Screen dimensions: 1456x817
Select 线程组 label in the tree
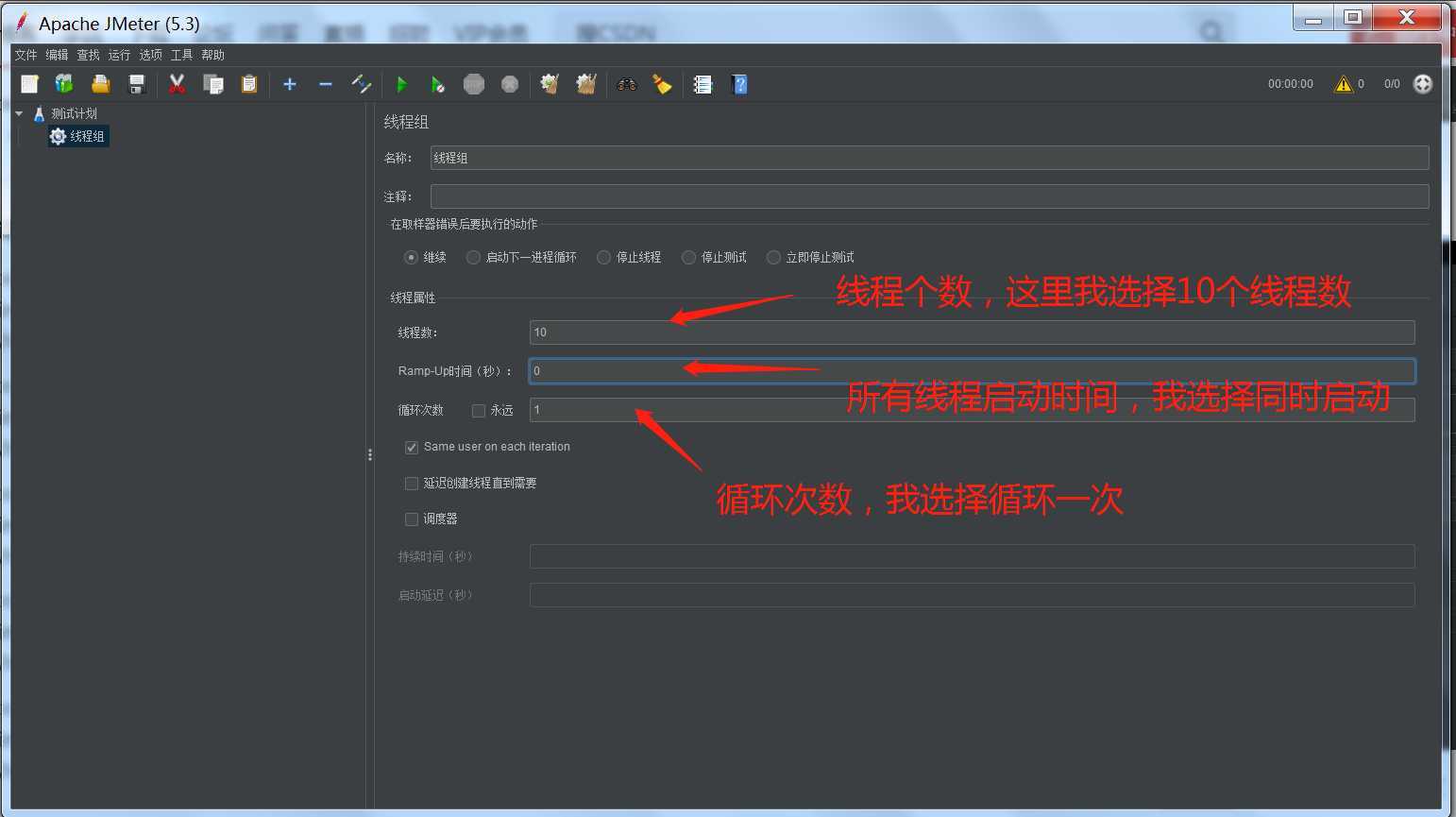pyautogui.click(x=88, y=136)
